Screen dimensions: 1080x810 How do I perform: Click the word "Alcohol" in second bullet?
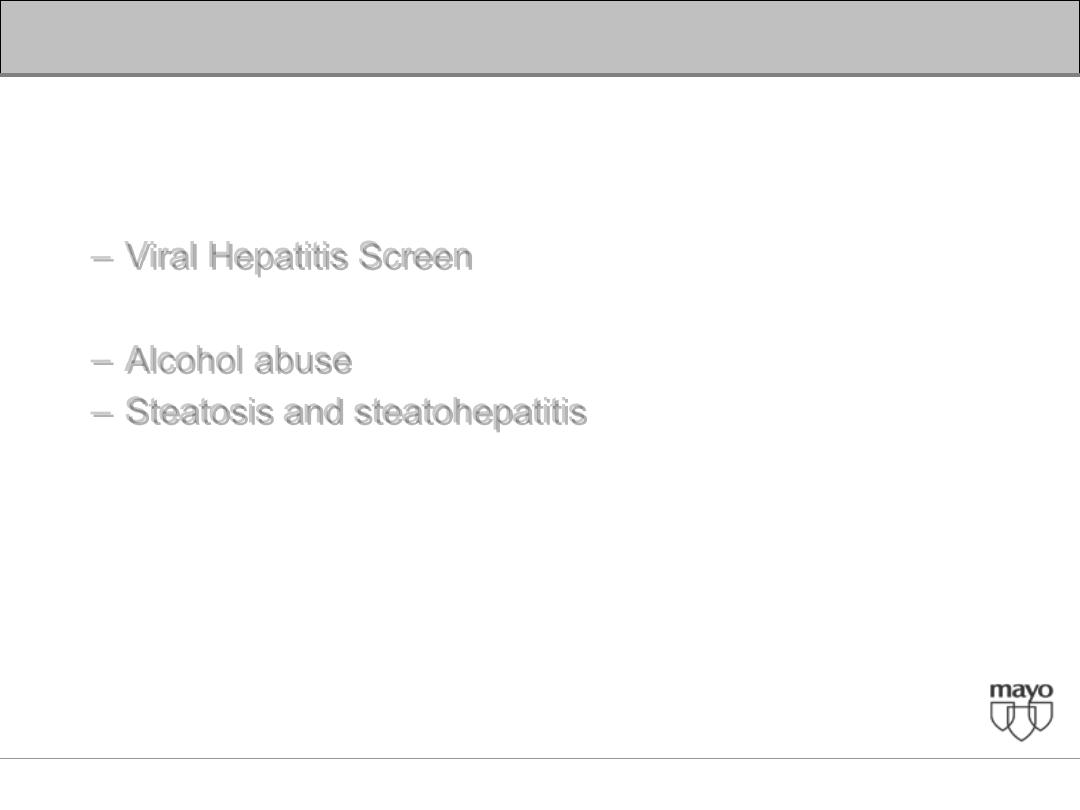(x=185, y=360)
